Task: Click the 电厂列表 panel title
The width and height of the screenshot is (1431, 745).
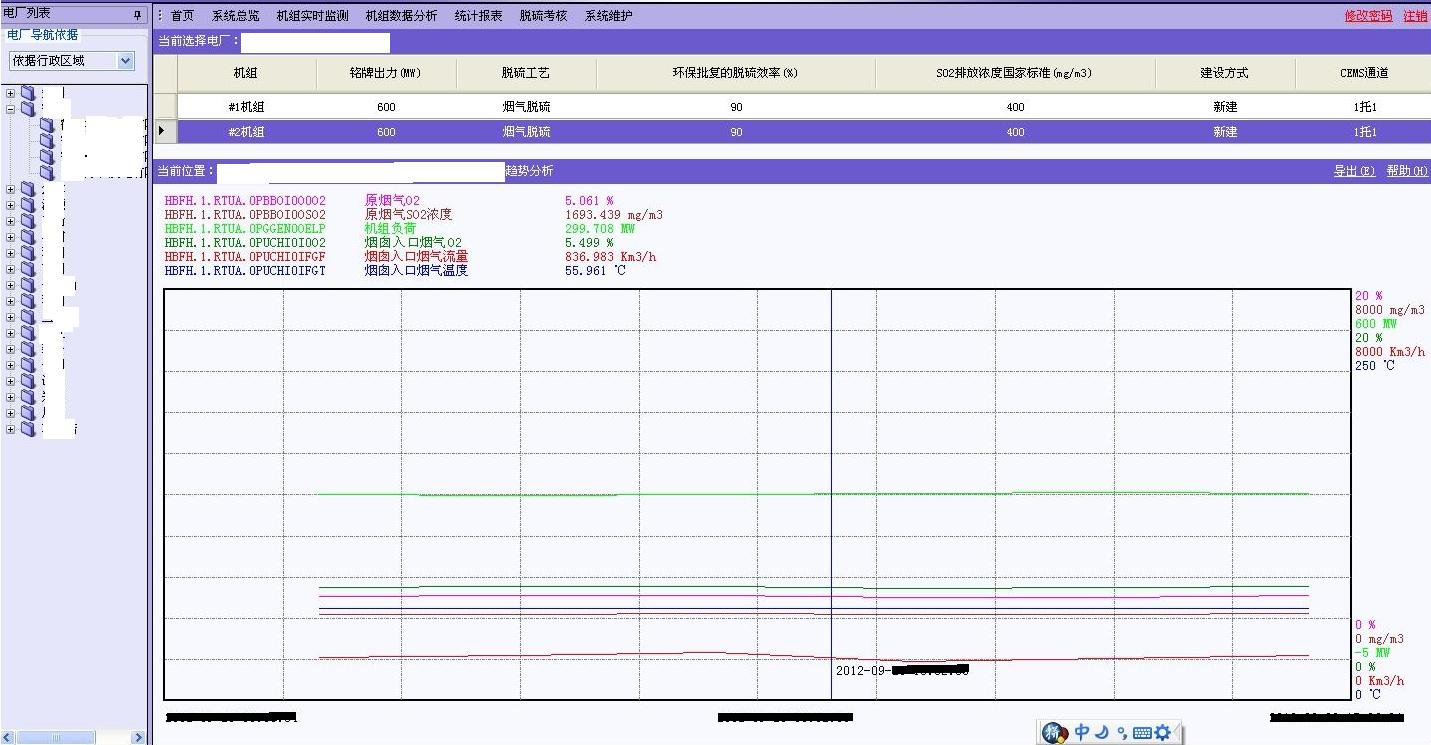Action: coord(27,13)
